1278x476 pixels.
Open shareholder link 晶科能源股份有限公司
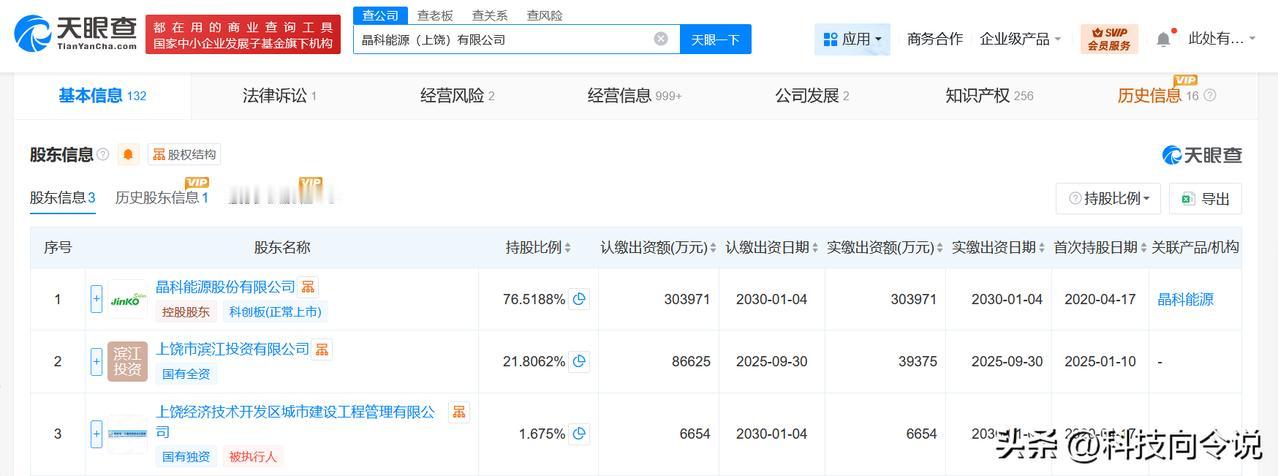(225, 287)
